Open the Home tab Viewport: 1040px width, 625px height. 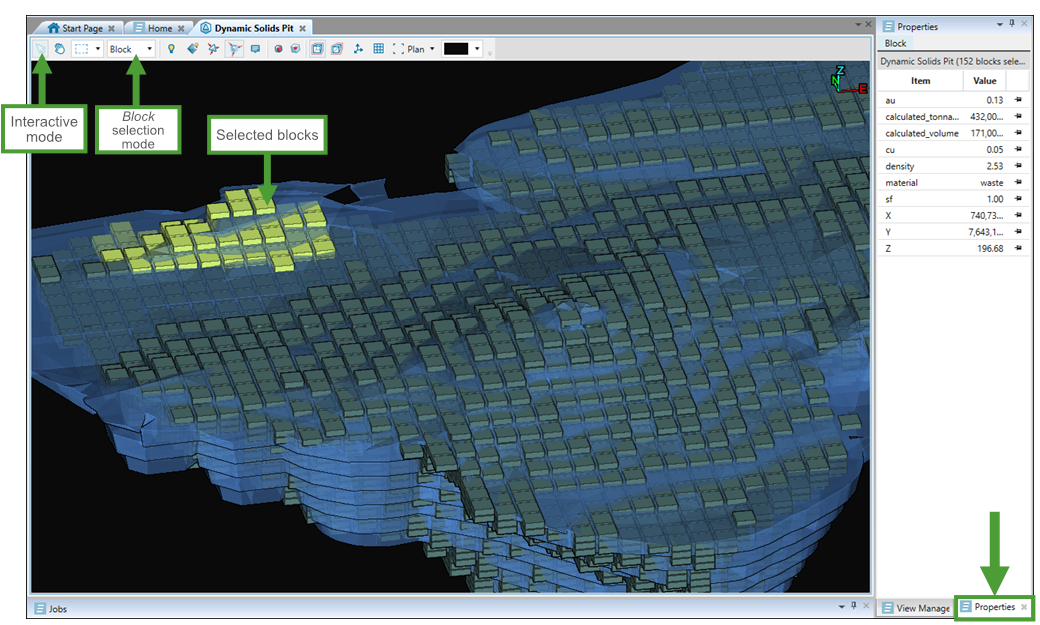pos(159,28)
